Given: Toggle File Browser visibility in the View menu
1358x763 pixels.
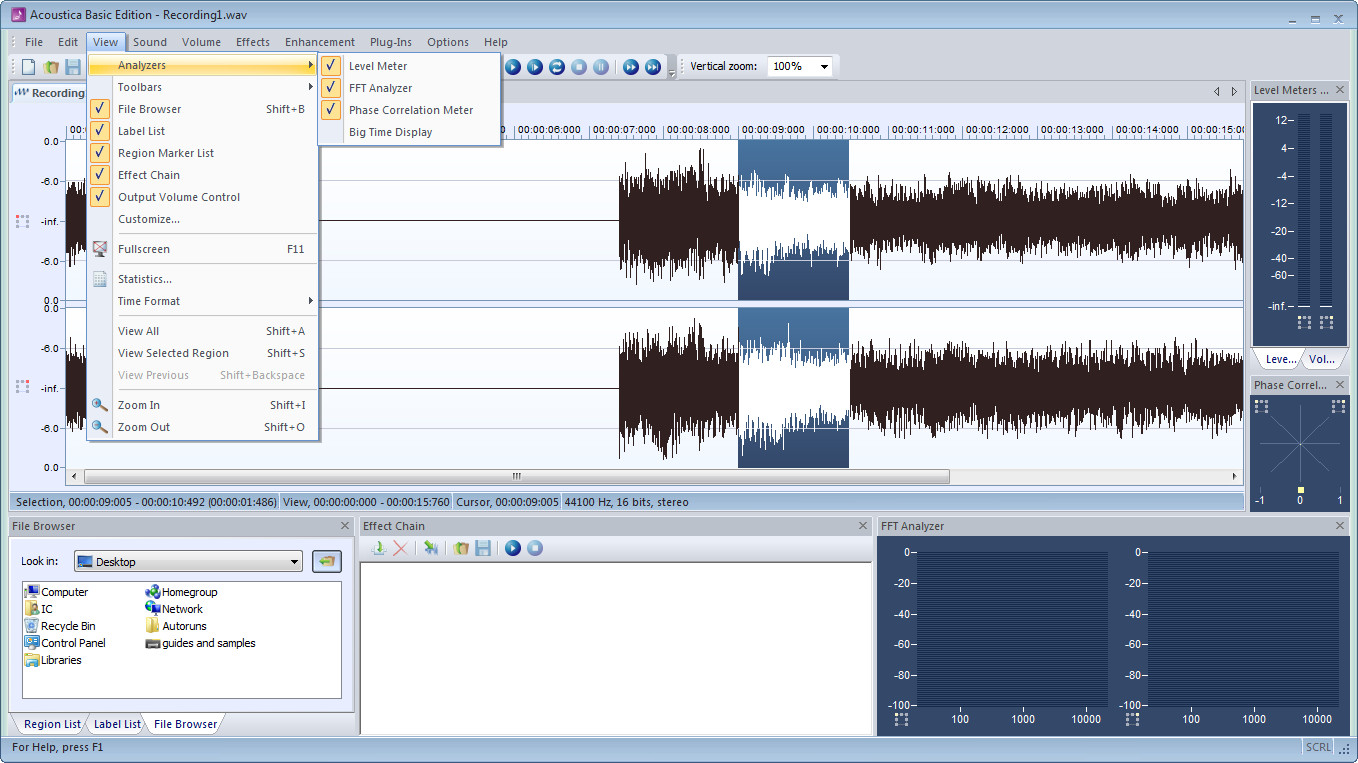Looking at the screenshot, I should [203, 109].
